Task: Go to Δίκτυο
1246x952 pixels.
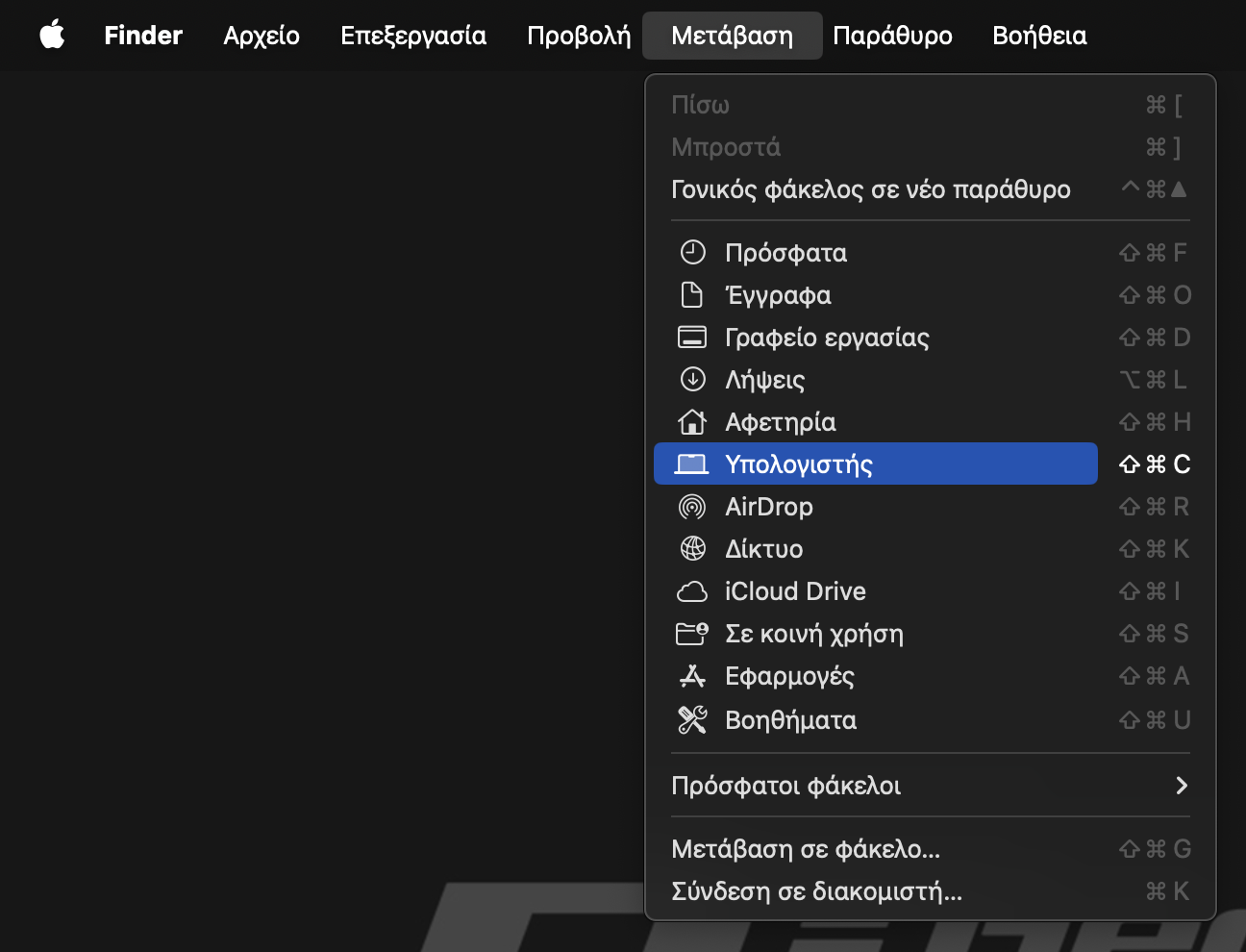Action: click(931, 549)
